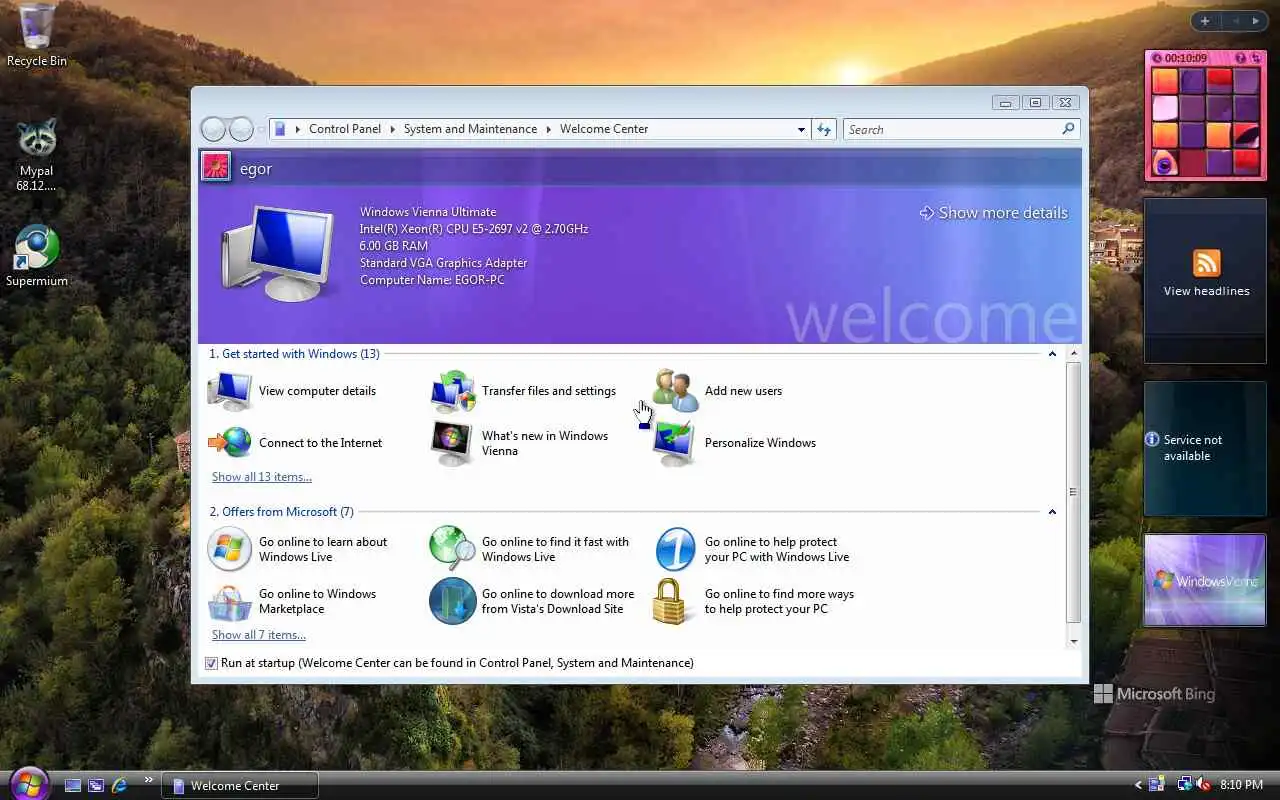
Task: Open Connect to the Internet
Action: pos(295,443)
